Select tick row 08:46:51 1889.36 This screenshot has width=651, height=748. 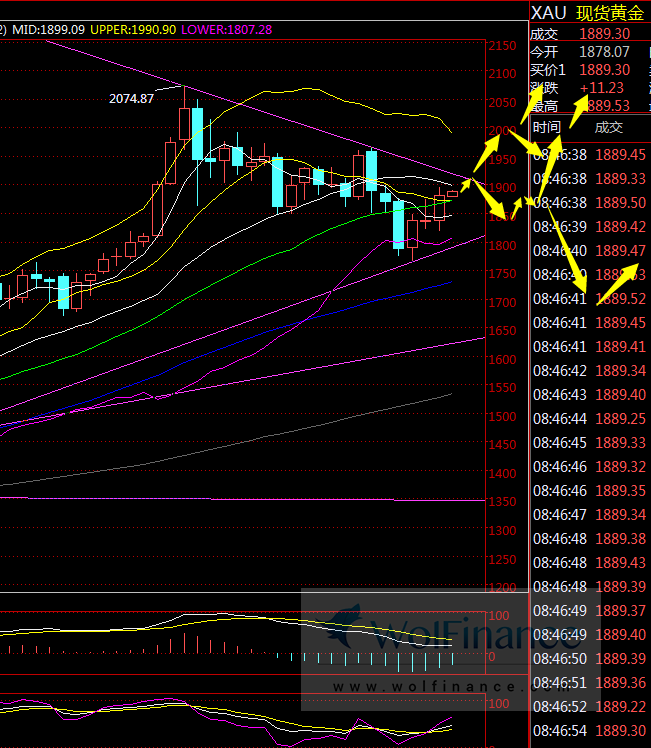click(x=589, y=683)
